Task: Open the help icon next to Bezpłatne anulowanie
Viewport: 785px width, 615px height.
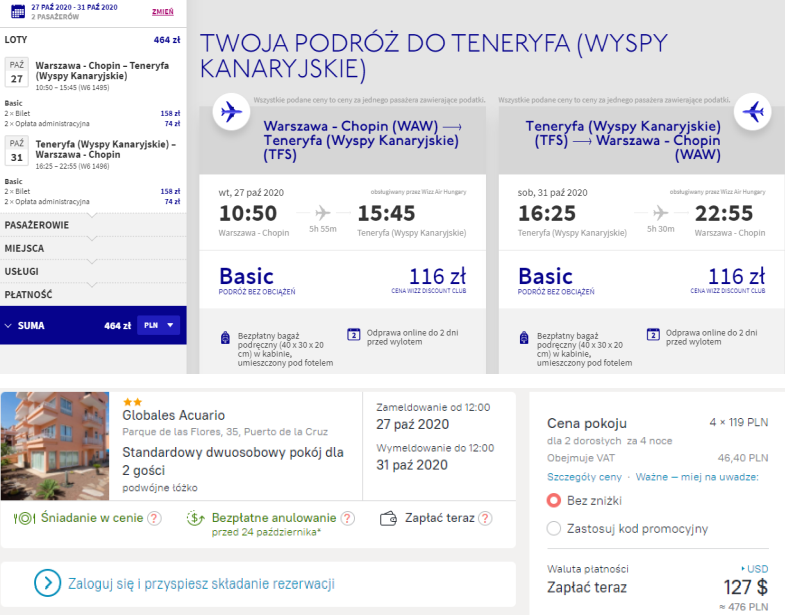Action: pos(348,518)
